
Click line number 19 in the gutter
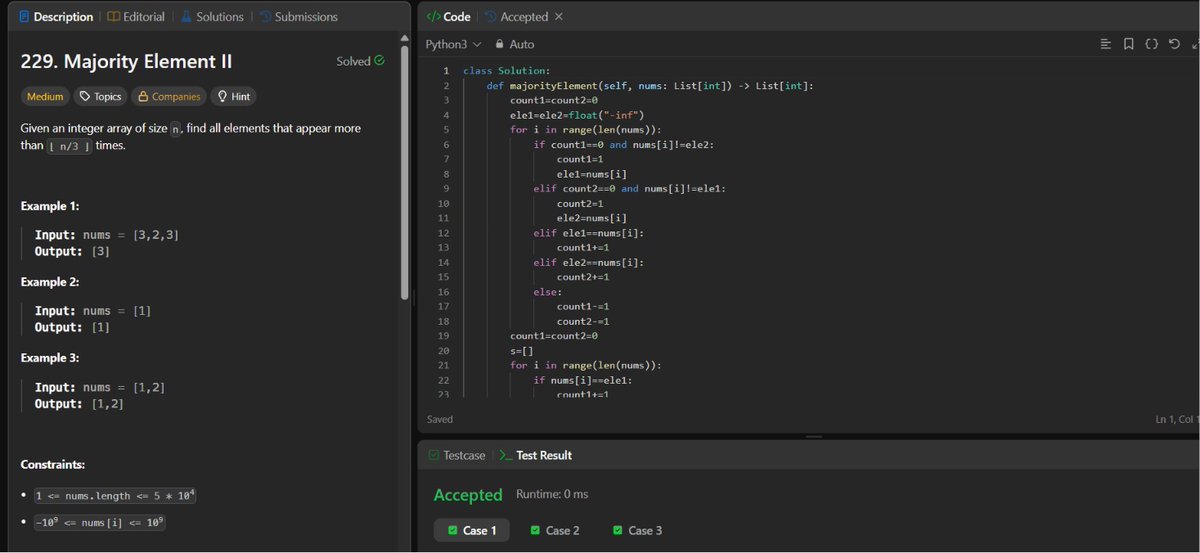(443, 336)
